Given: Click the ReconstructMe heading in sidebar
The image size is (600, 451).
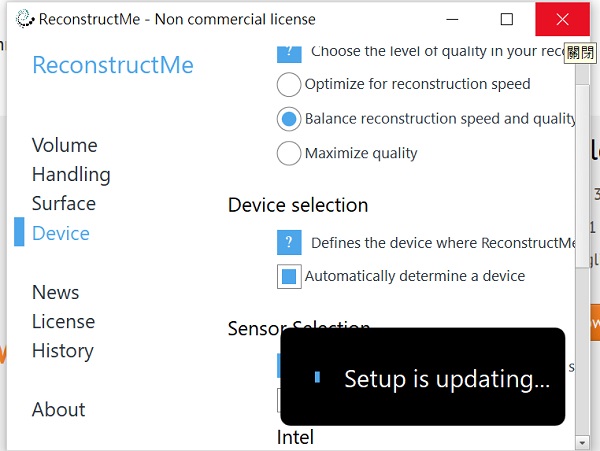Looking at the screenshot, I should coord(113,65).
